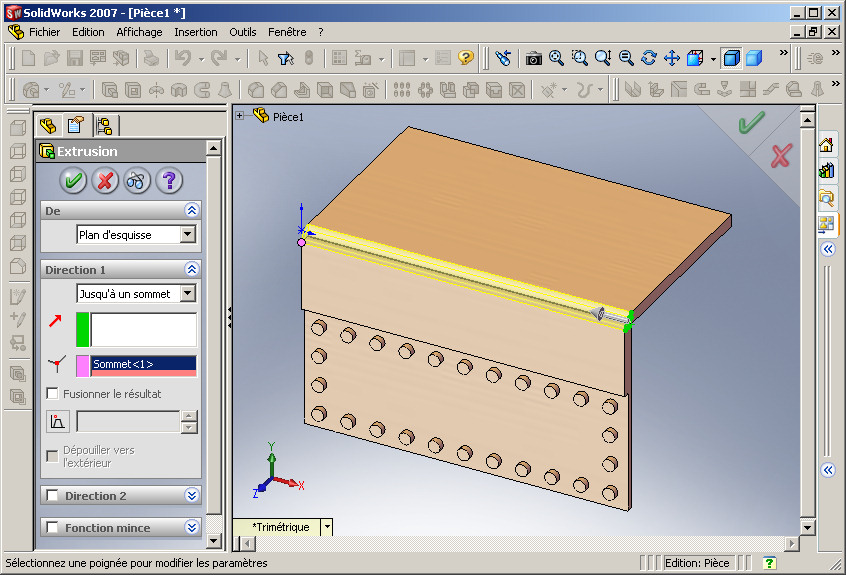Accept extrusion with green check in panel

coord(73,180)
